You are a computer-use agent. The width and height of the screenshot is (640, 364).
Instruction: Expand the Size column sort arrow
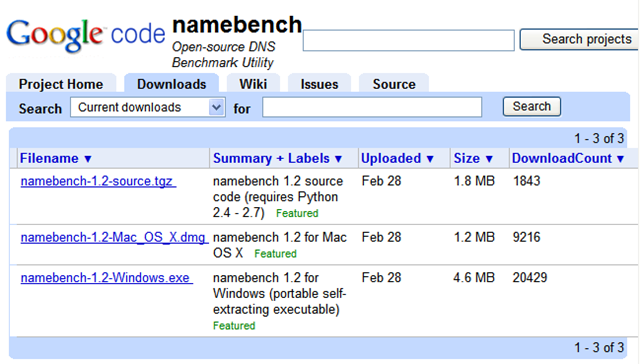click(489, 159)
